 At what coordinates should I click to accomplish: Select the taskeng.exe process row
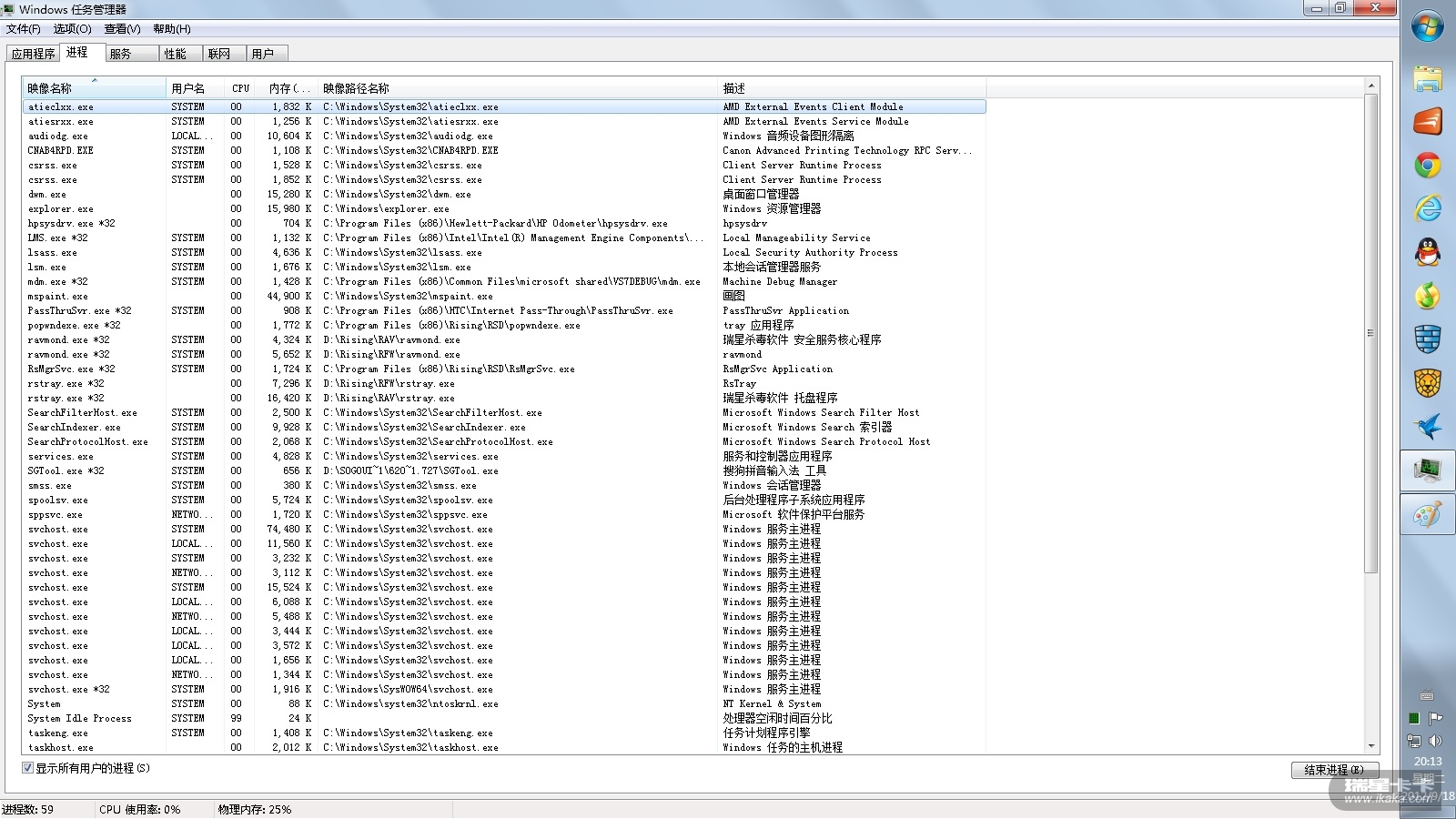coord(504,733)
